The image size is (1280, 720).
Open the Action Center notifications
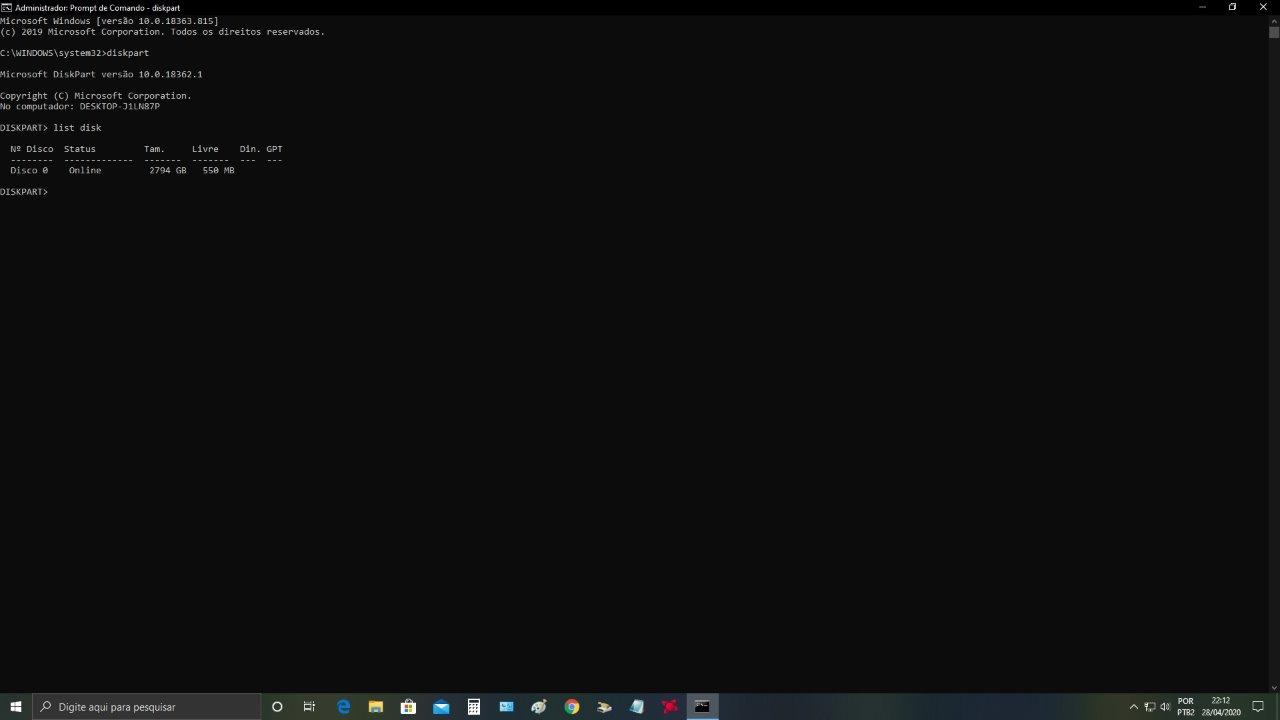[1259, 707]
